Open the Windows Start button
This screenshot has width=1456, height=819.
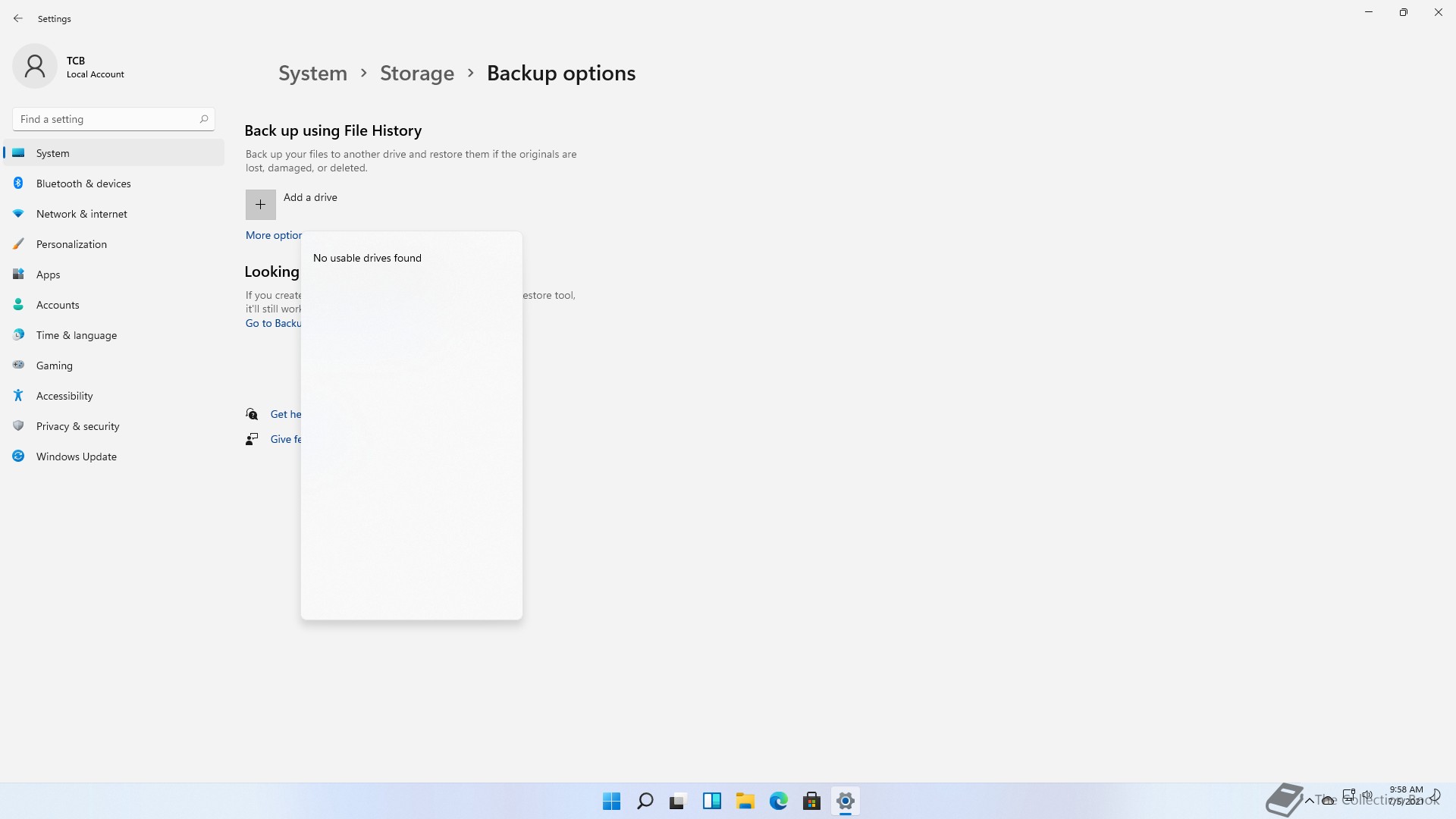tap(611, 801)
